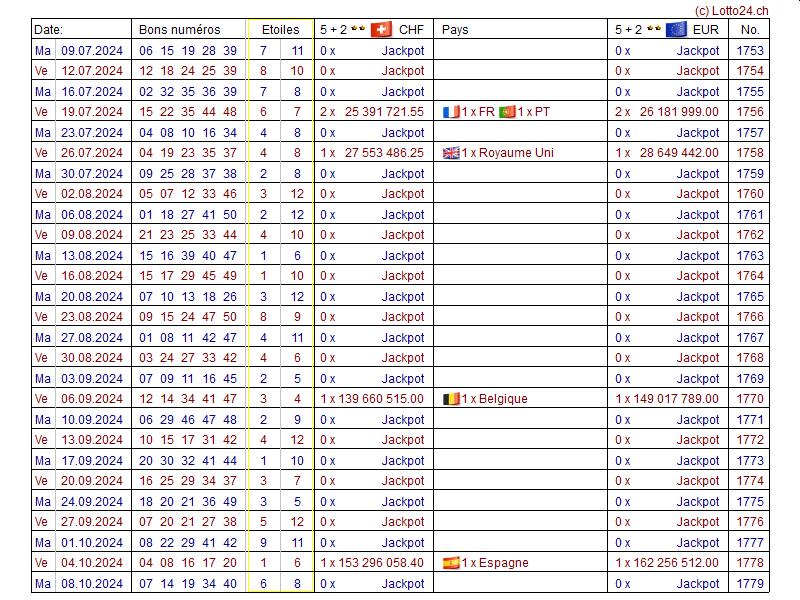Click the two stars icon in CHF header
Image resolution: width=800 pixels, height=600 pixels.
(358, 29)
